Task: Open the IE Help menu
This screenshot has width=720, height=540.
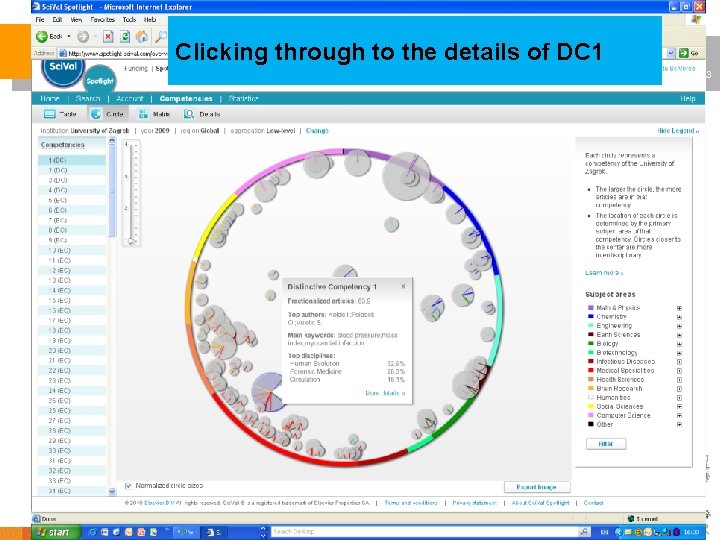Action: pyautogui.click(x=150, y=20)
